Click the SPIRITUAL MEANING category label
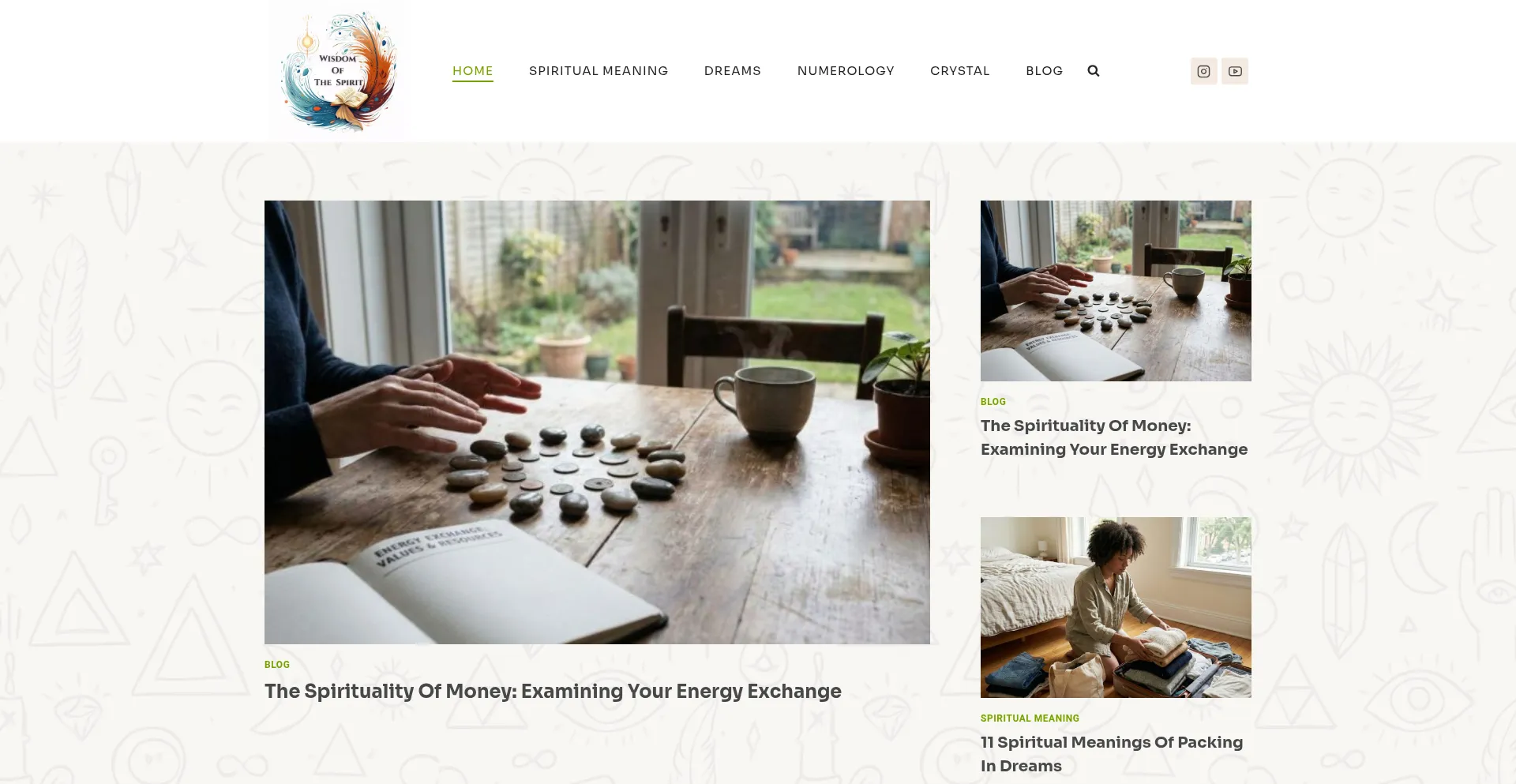Viewport: 1516px width, 784px height. (1030, 718)
